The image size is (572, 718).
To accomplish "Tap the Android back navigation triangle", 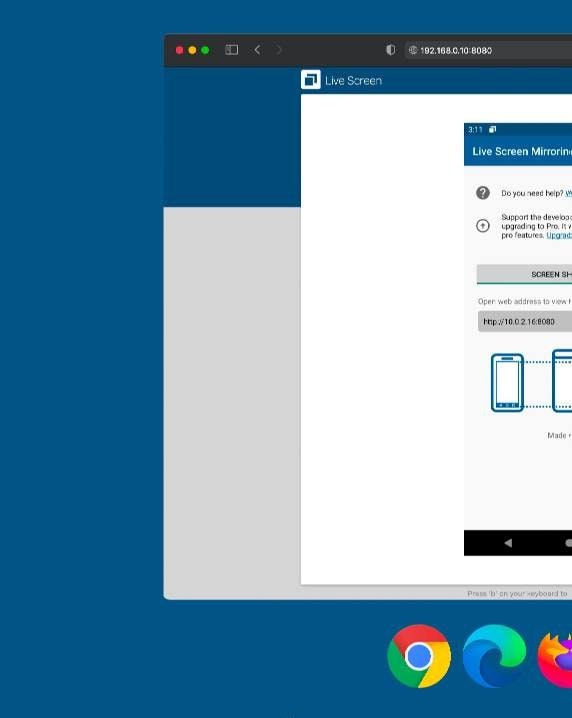I will [507, 543].
